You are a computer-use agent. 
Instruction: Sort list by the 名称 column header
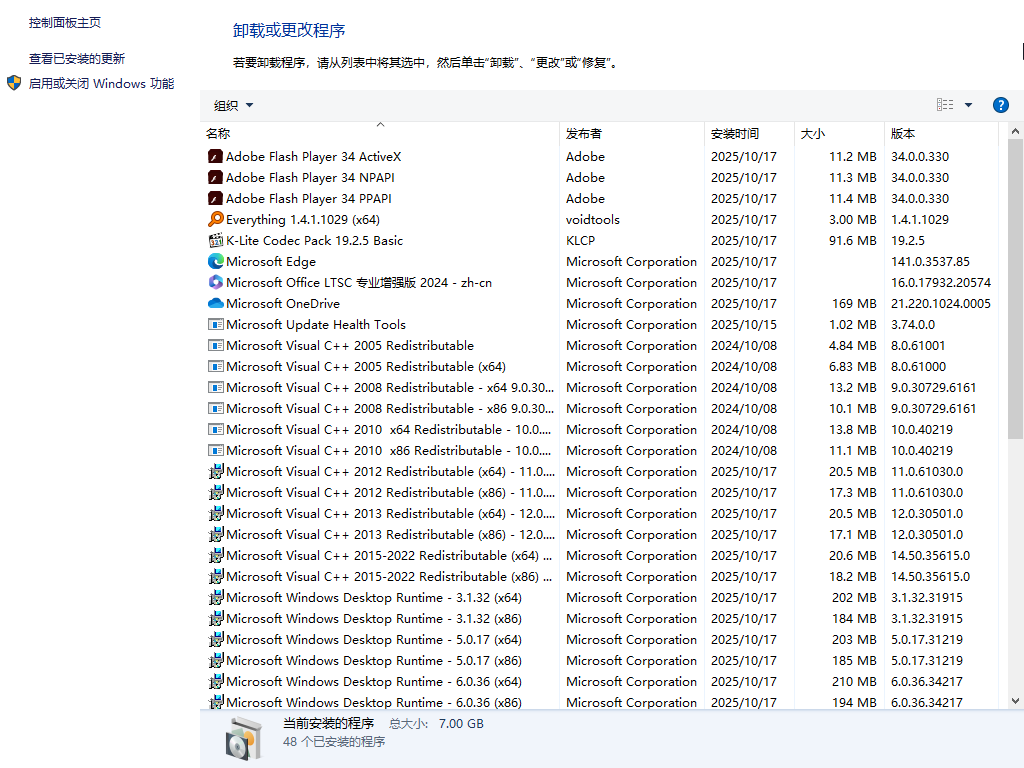218,134
